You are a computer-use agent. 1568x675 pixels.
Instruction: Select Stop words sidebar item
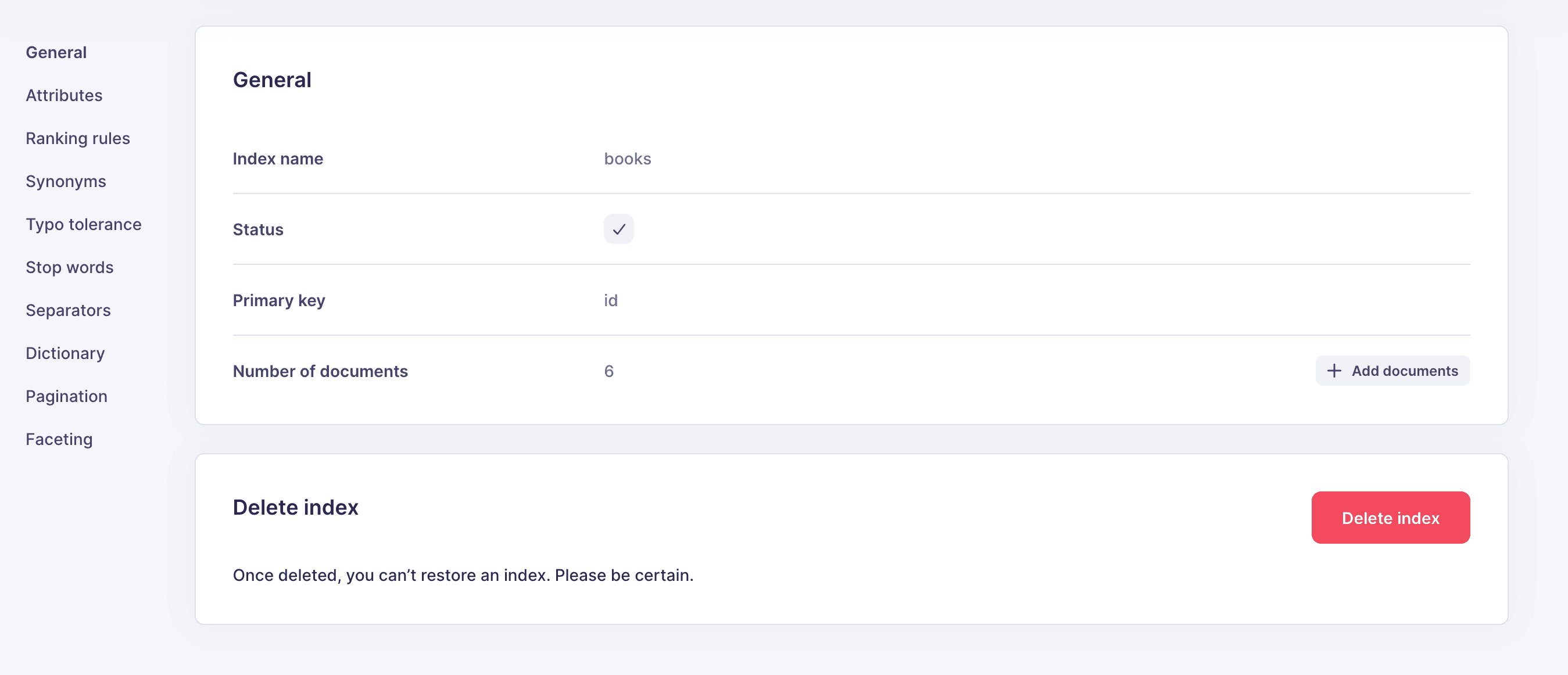[69, 267]
